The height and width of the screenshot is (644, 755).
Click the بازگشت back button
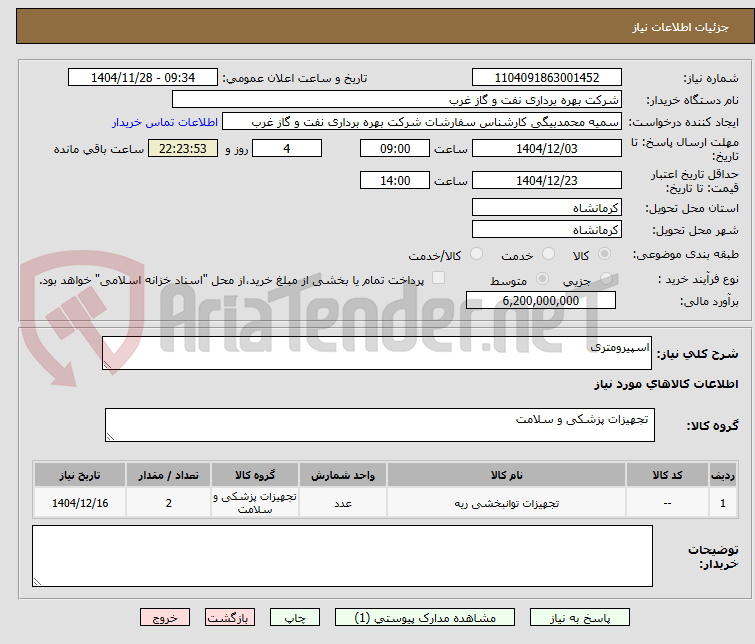coord(230,618)
